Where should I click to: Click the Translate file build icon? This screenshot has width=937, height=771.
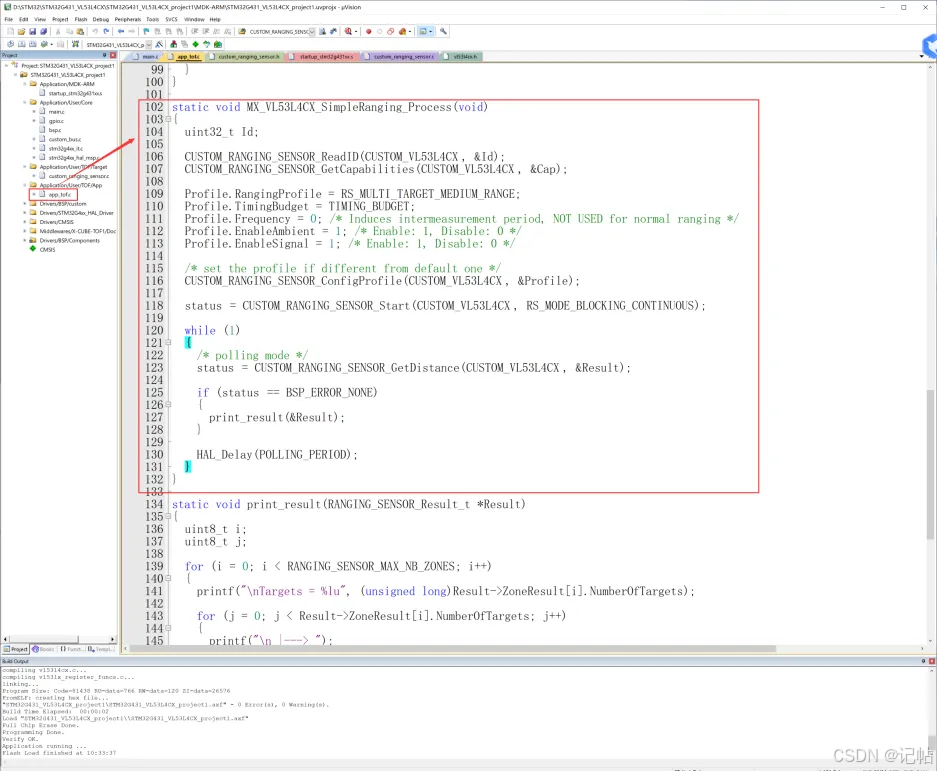pyautogui.click(x=10, y=44)
